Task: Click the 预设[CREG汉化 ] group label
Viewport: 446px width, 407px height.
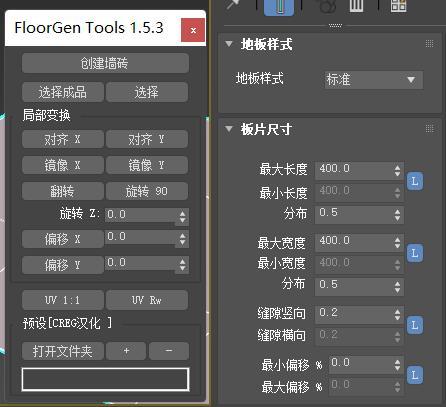Action: (x=67, y=323)
